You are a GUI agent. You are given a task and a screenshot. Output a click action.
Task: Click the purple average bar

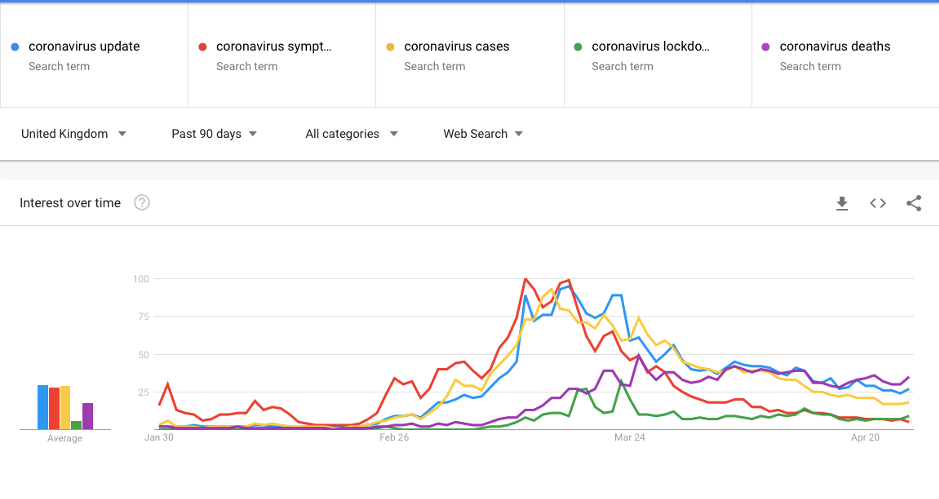coord(88,416)
